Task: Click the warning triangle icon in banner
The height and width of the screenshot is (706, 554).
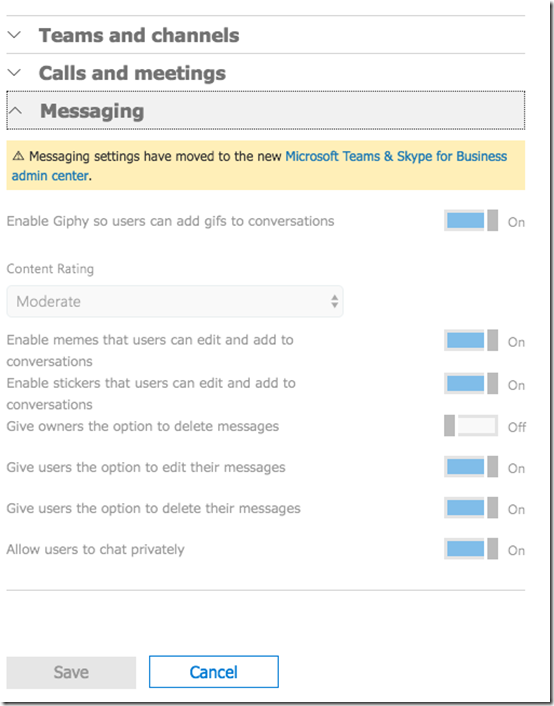Action: pyautogui.click(x=18, y=156)
